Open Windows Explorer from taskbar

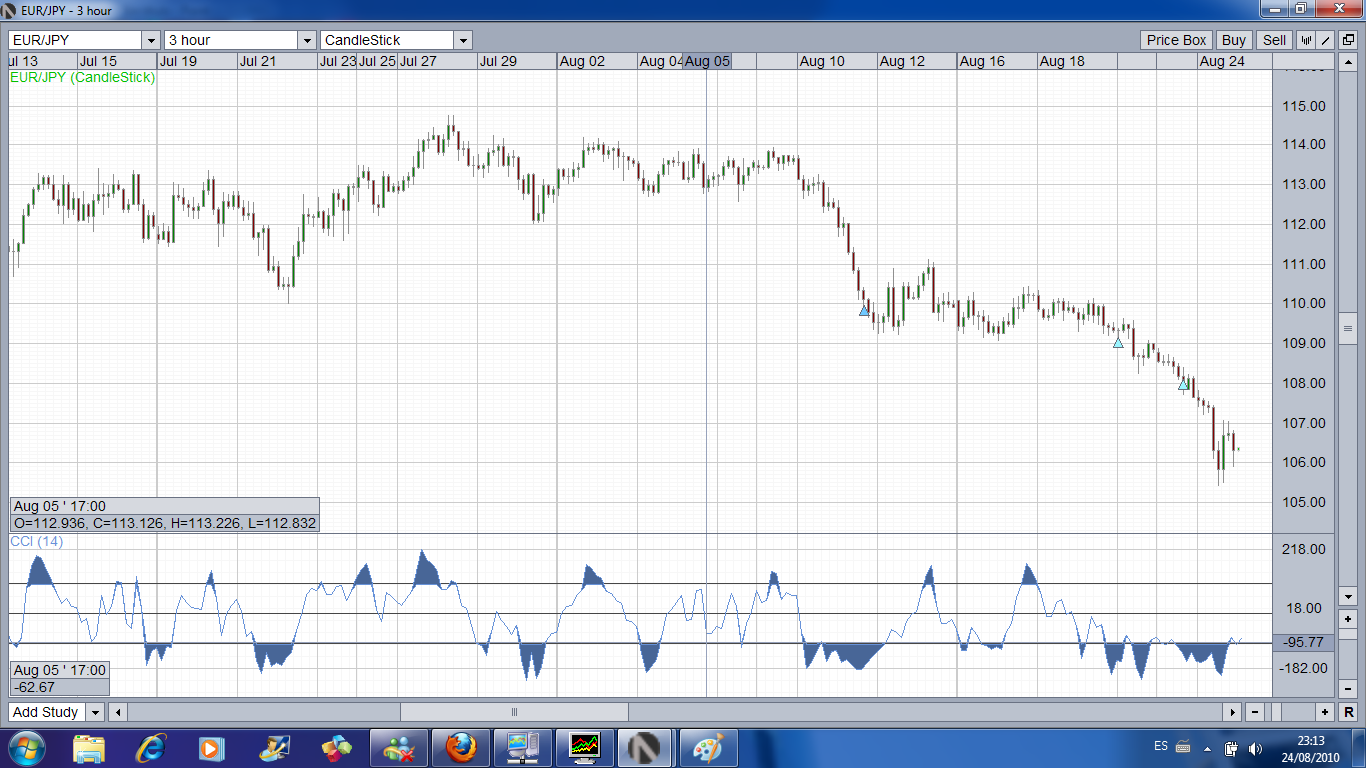pos(89,747)
